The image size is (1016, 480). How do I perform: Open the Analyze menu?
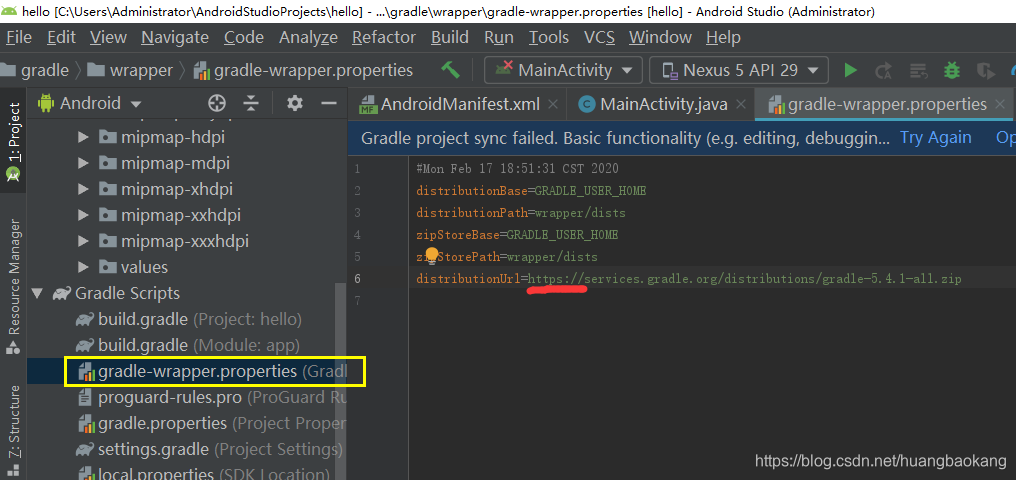(x=308, y=38)
